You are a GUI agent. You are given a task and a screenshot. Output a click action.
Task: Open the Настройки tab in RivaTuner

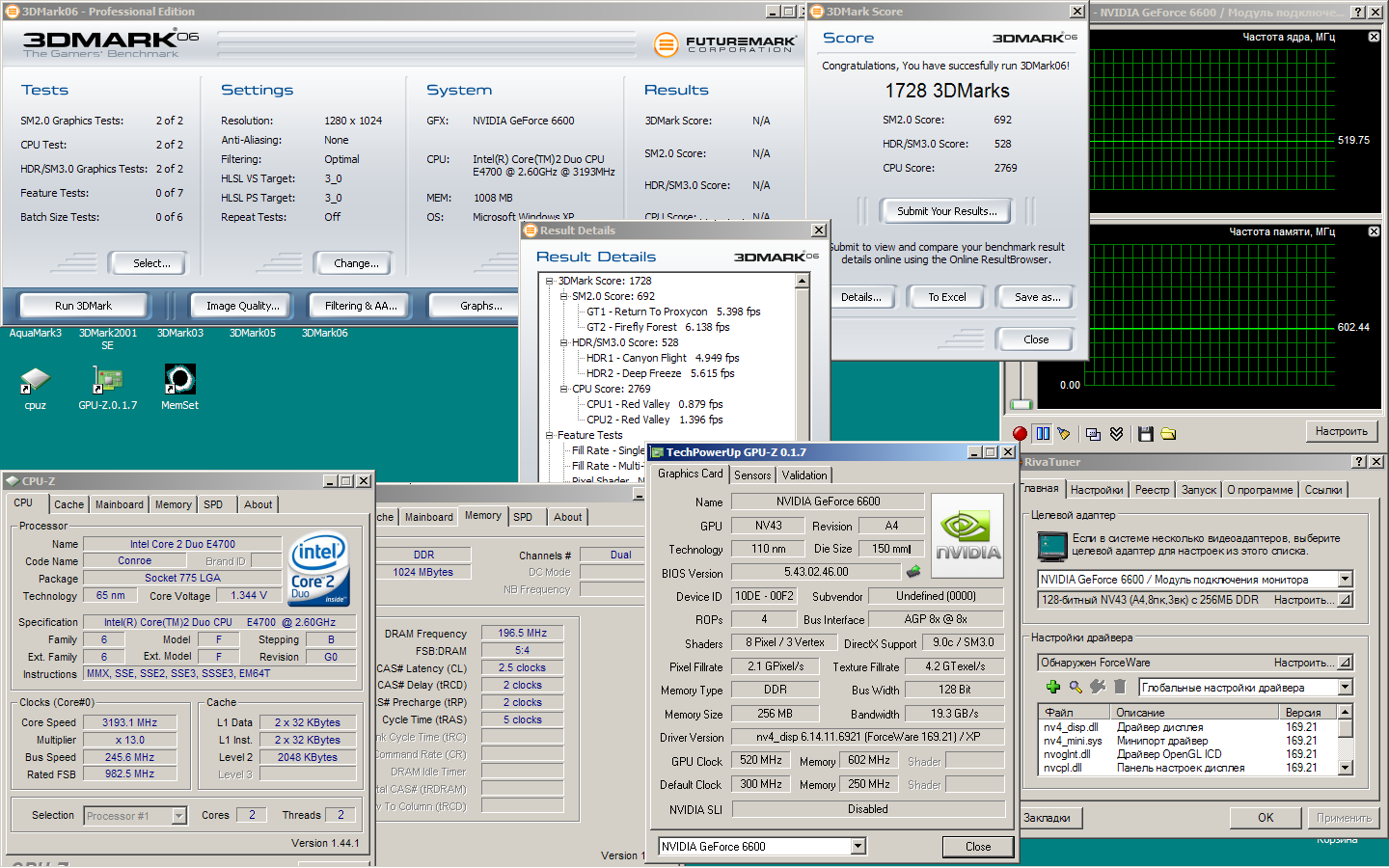1097,490
